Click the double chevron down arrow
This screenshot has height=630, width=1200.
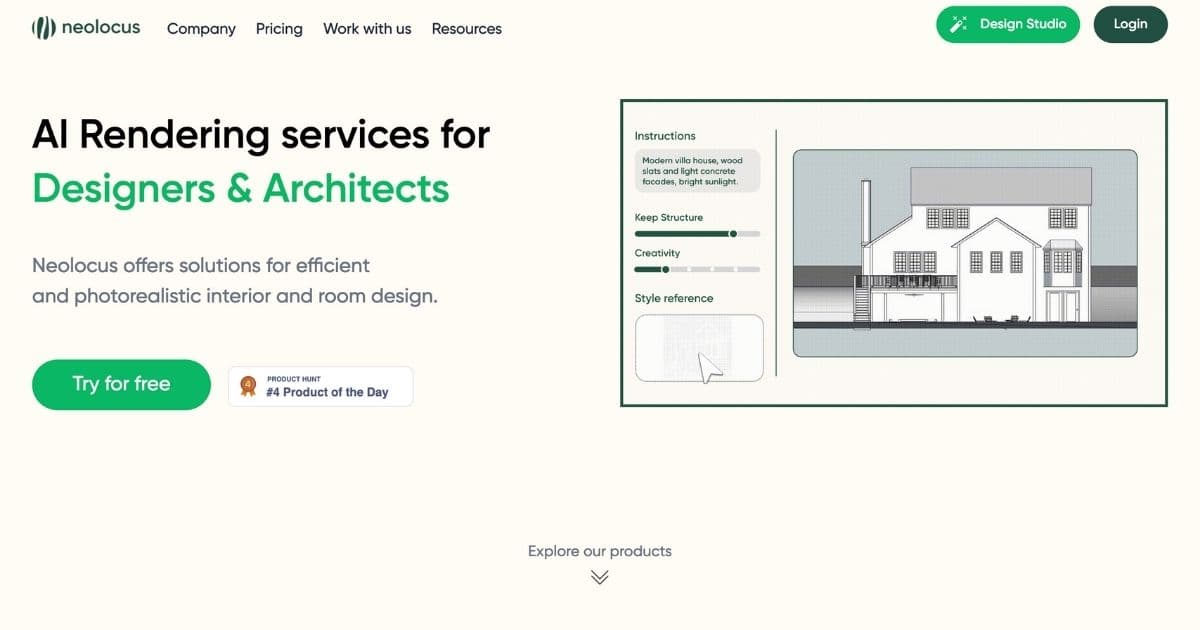[x=599, y=577]
